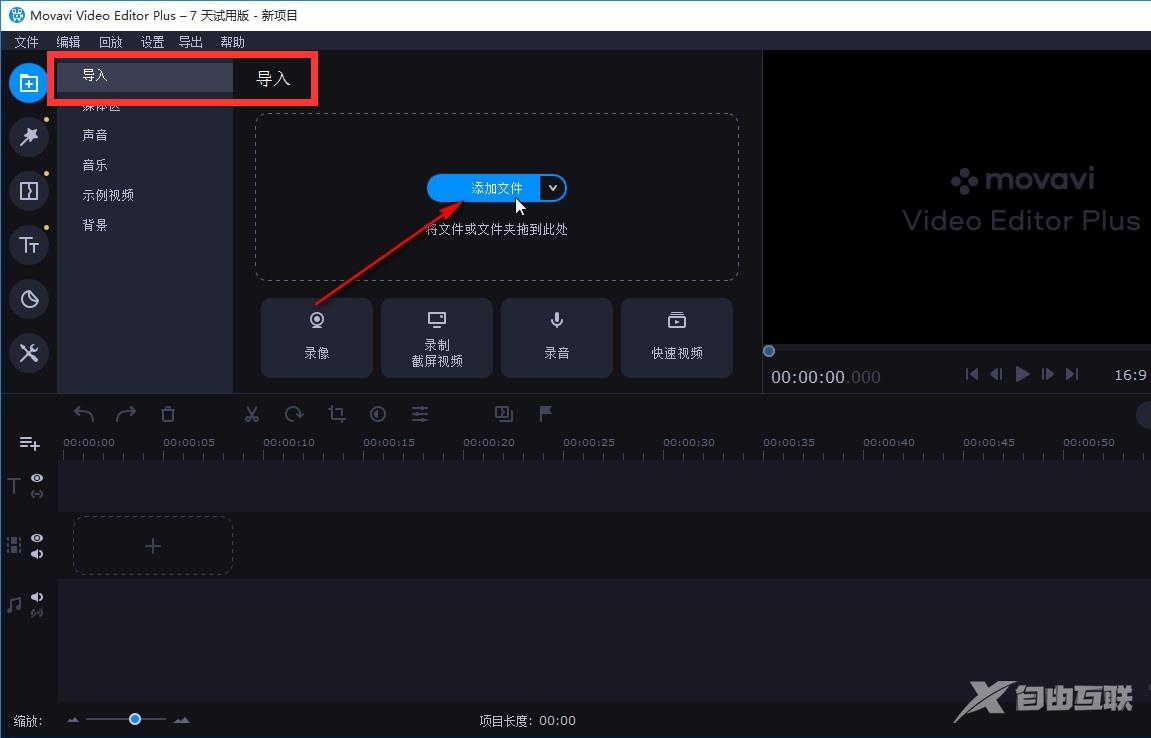Viewport: 1151px width, 738px height.
Task: Open the Filters magic wand panel
Action: point(29,137)
